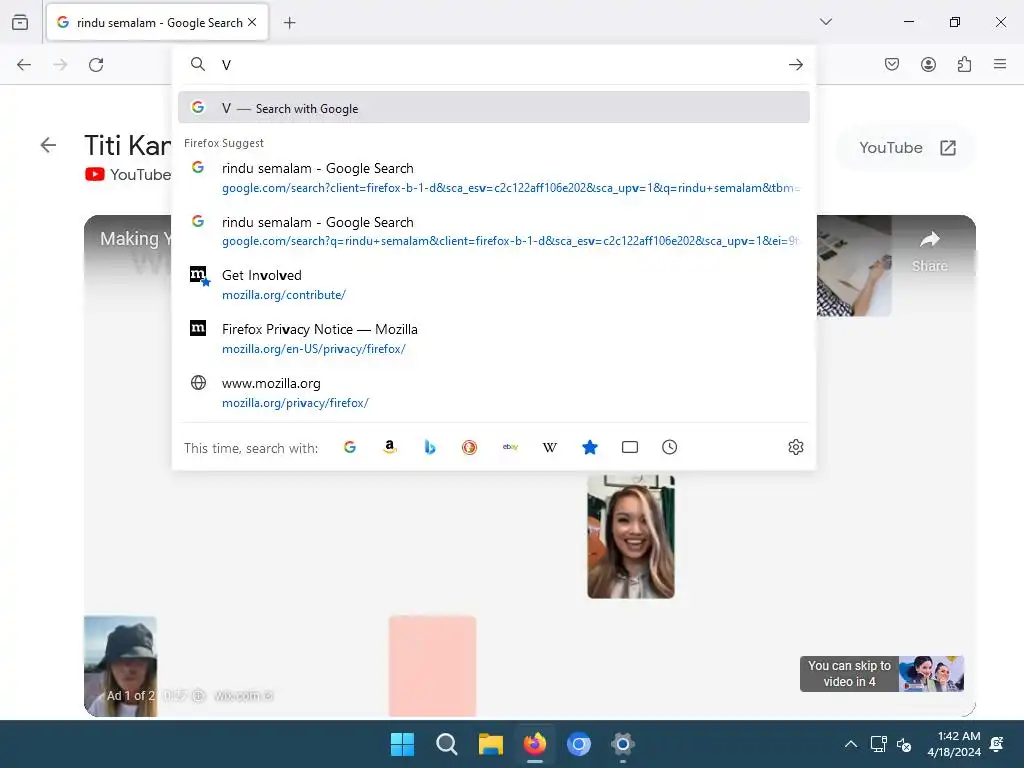Image resolution: width=1024 pixels, height=768 pixels.
Task: Open Firefox View tab list icon
Action: click(x=20, y=22)
